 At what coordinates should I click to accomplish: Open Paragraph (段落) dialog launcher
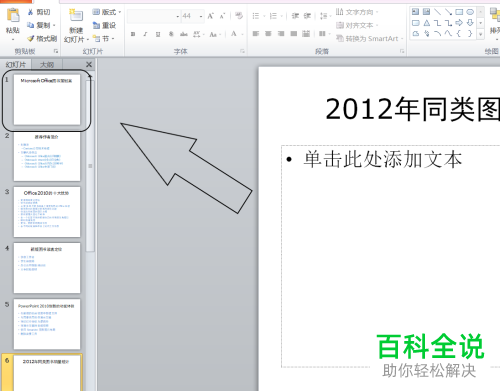[402, 51]
